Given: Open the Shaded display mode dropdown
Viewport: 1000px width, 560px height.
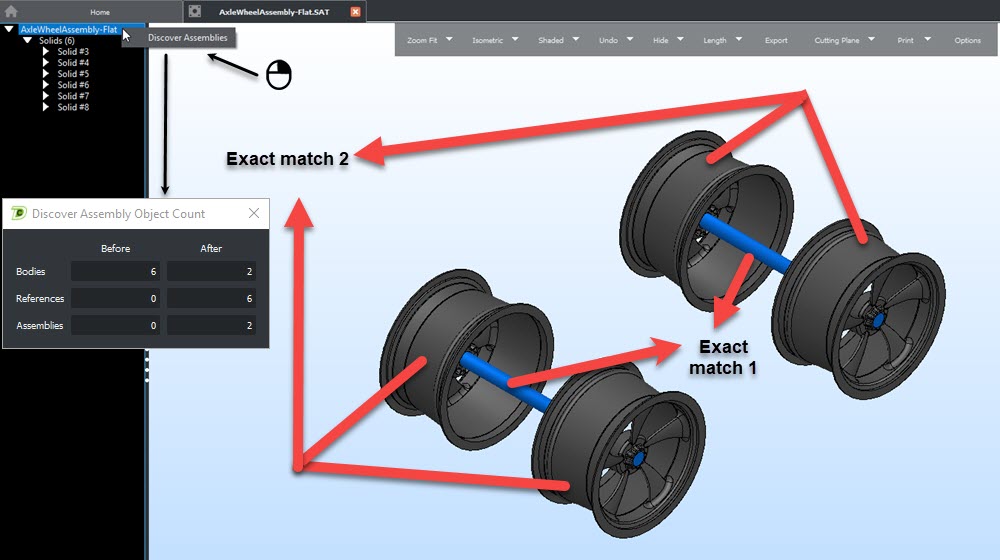Looking at the screenshot, I should [575, 40].
